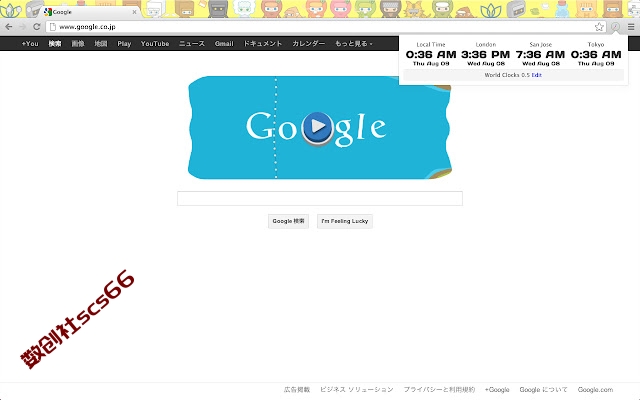The height and width of the screenshot is (400, 640).
Task: Open +You in the Google bar
Action: [30, 44]
